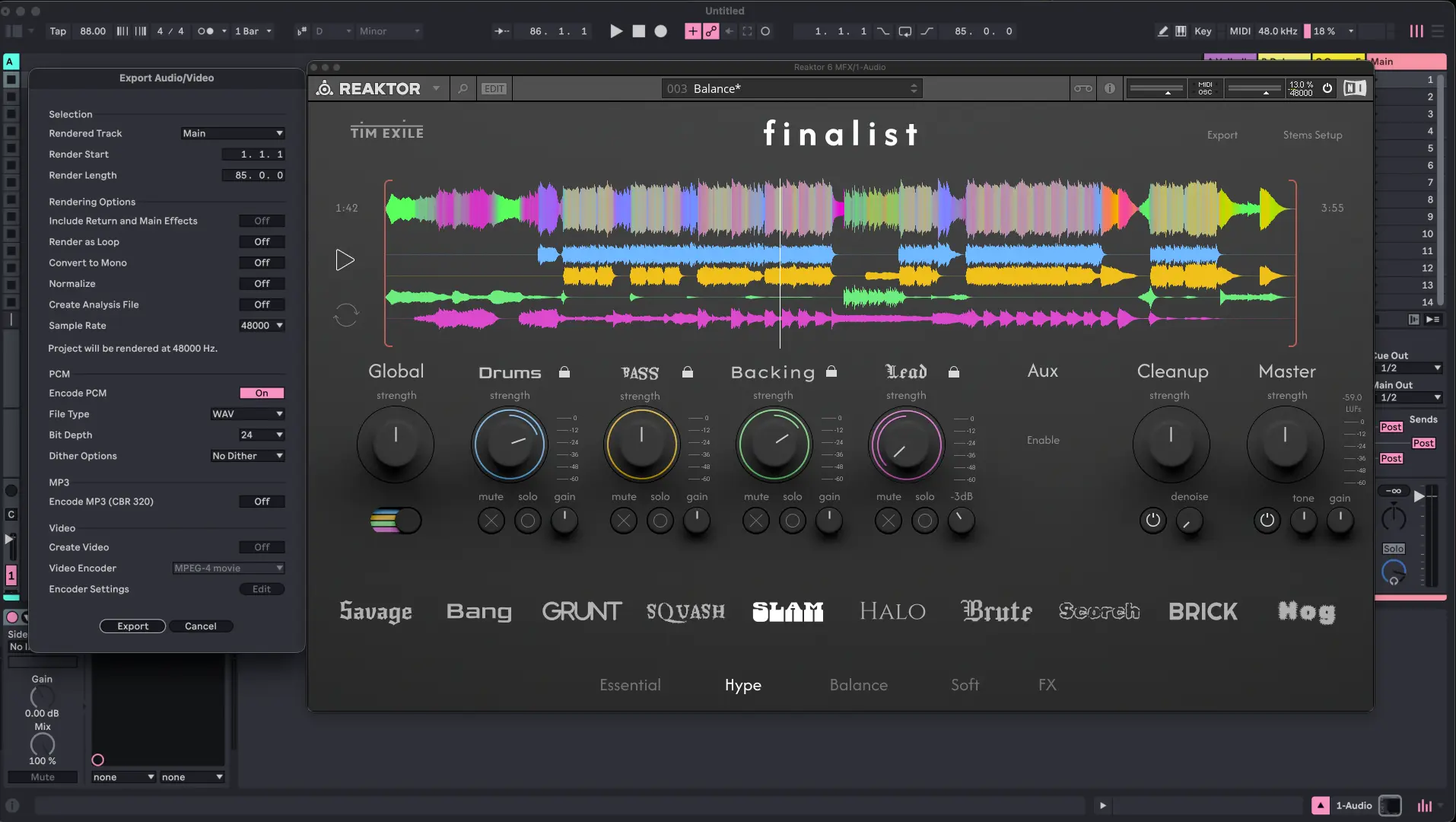
Task: Click Cancel in Export dialog
Action: [x=201, y=626]
